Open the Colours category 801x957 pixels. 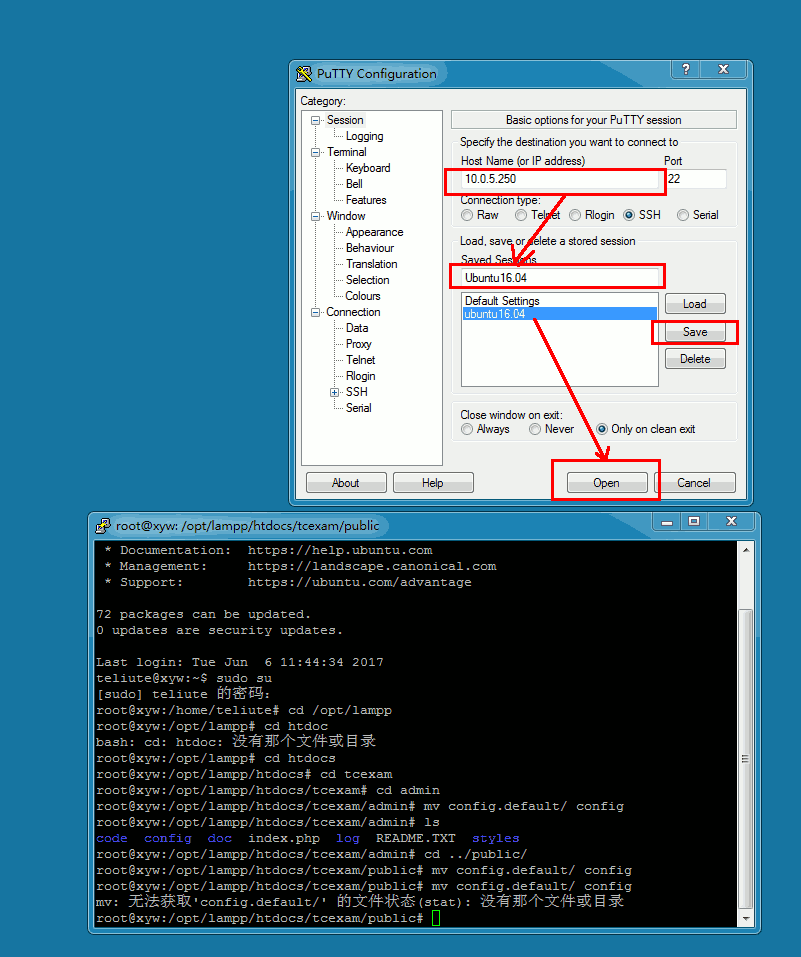pyautogui.click(x=363, y=296)
